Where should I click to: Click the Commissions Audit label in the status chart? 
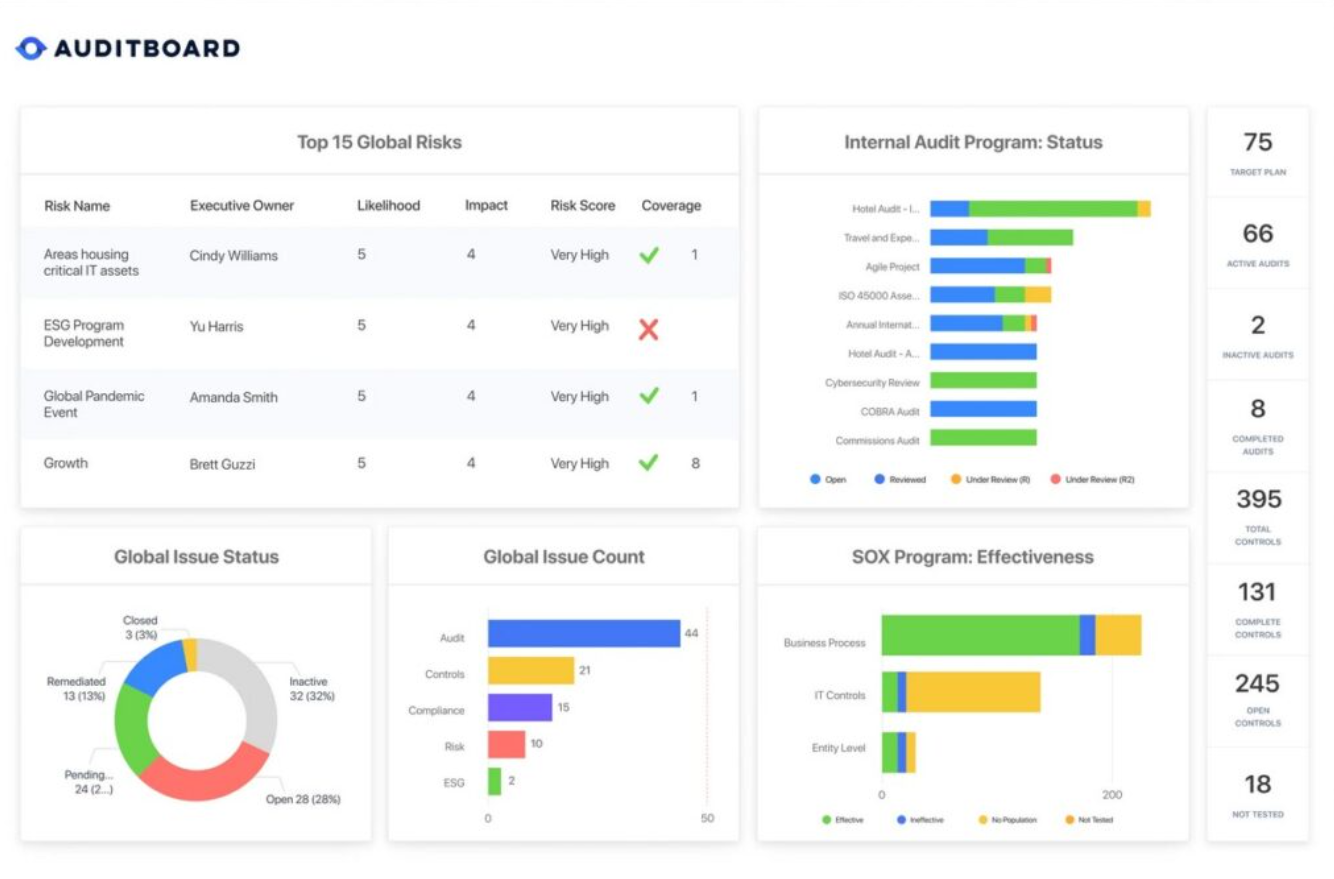[878, 439]
